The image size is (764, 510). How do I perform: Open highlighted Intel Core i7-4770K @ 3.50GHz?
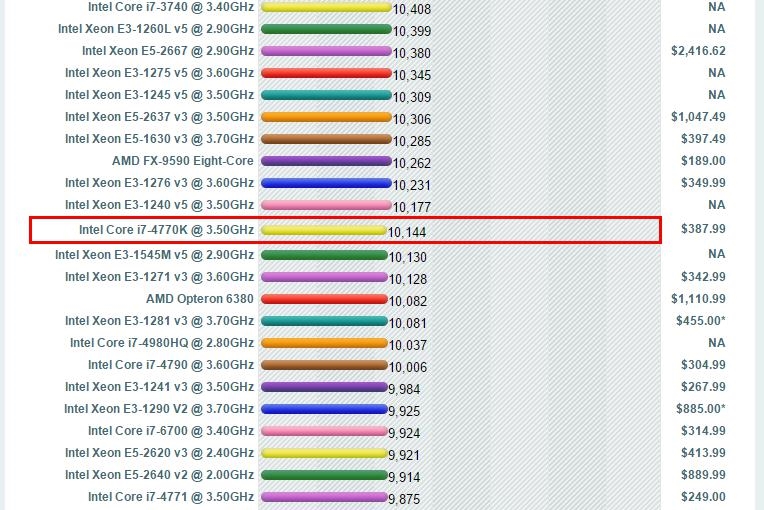tap(166, 229)
